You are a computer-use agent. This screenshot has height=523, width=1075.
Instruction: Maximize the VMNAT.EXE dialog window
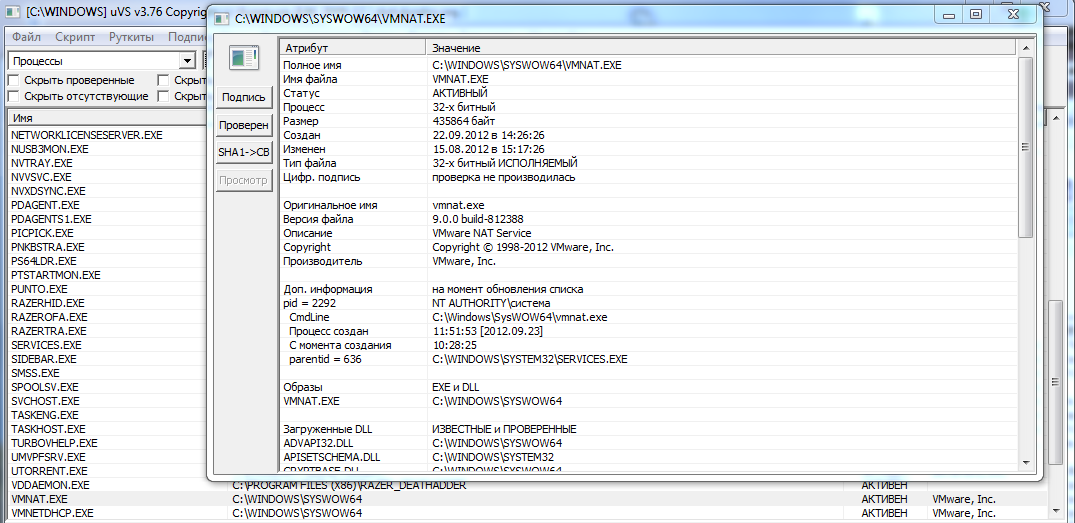tap(975, 13)
